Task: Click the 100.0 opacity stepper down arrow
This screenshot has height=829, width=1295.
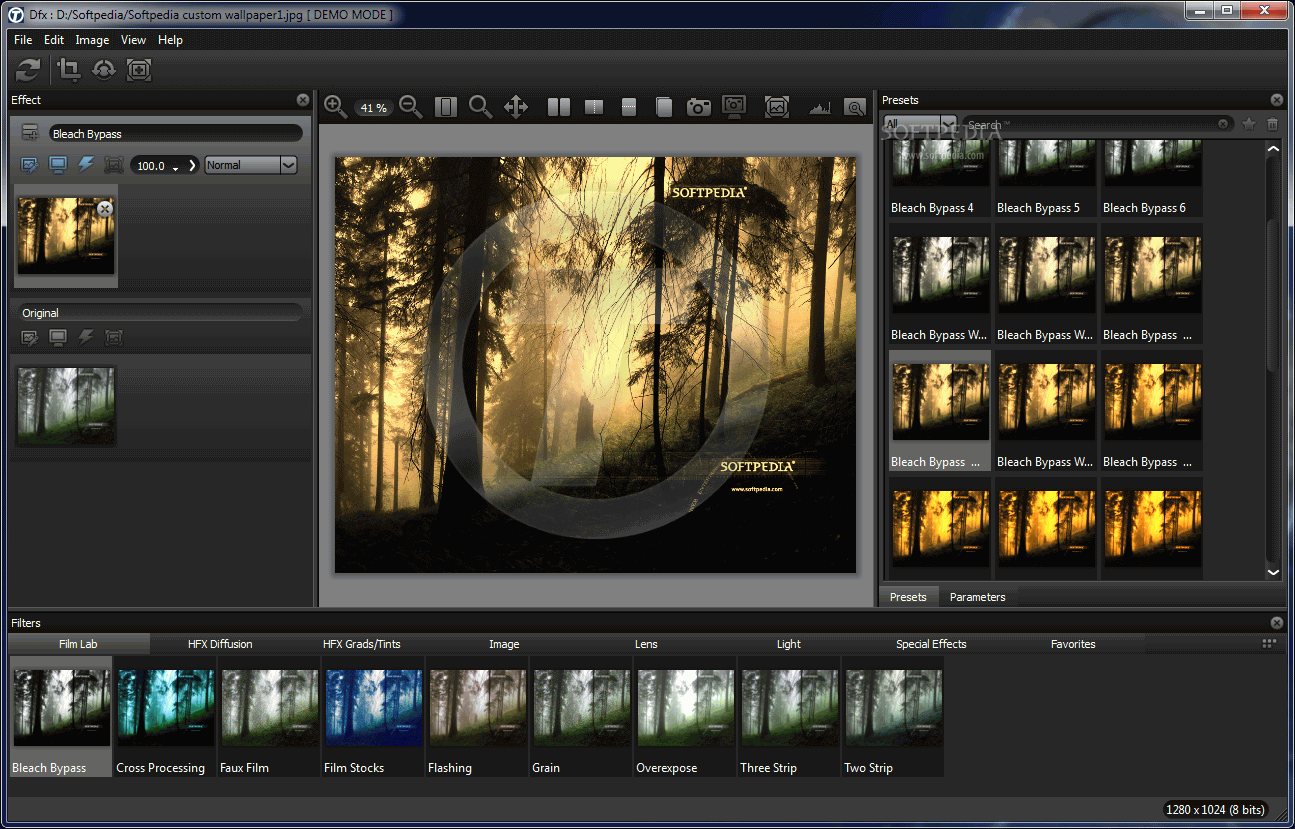Action: 176,169
